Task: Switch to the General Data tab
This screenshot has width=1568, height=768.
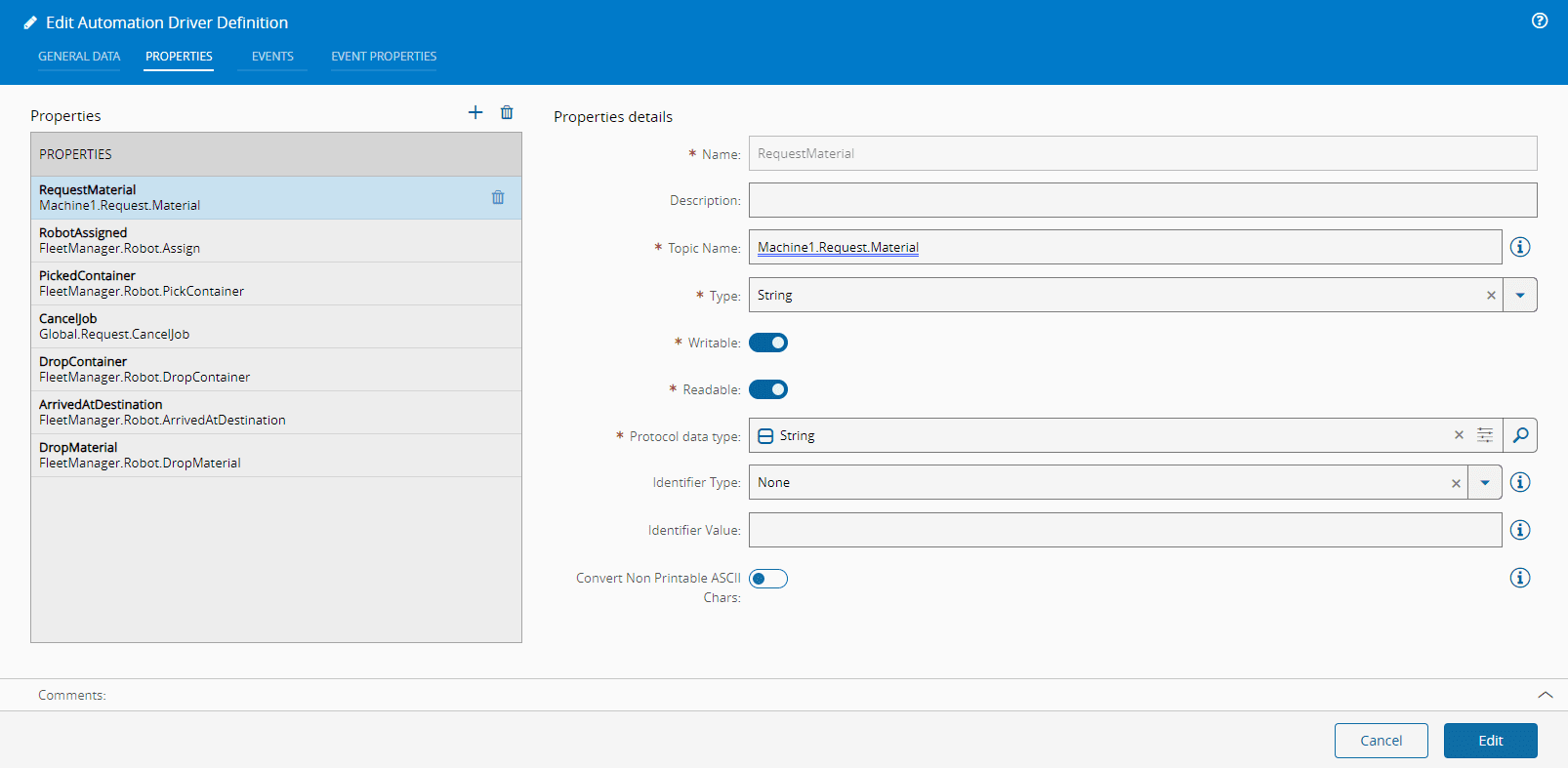Action: [79, 57]
